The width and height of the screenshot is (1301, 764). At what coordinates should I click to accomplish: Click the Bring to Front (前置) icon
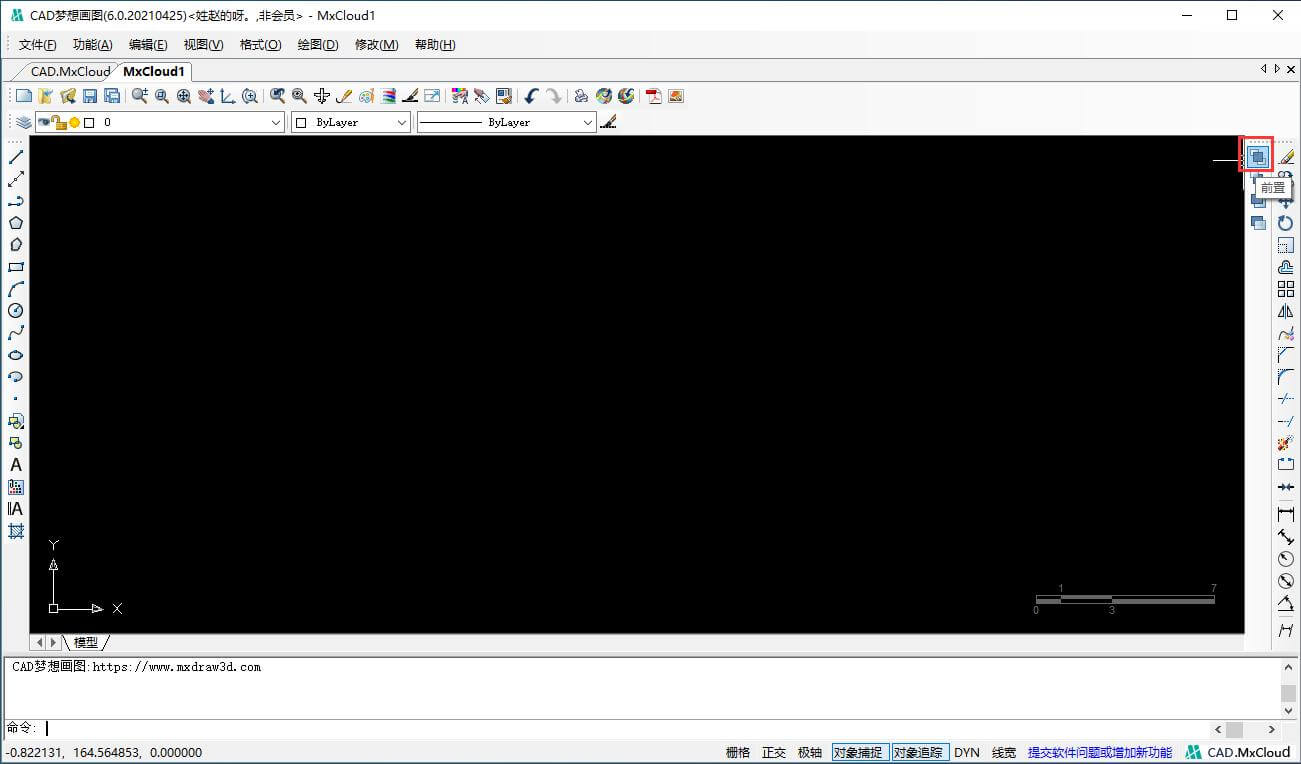pos(1258,156)
